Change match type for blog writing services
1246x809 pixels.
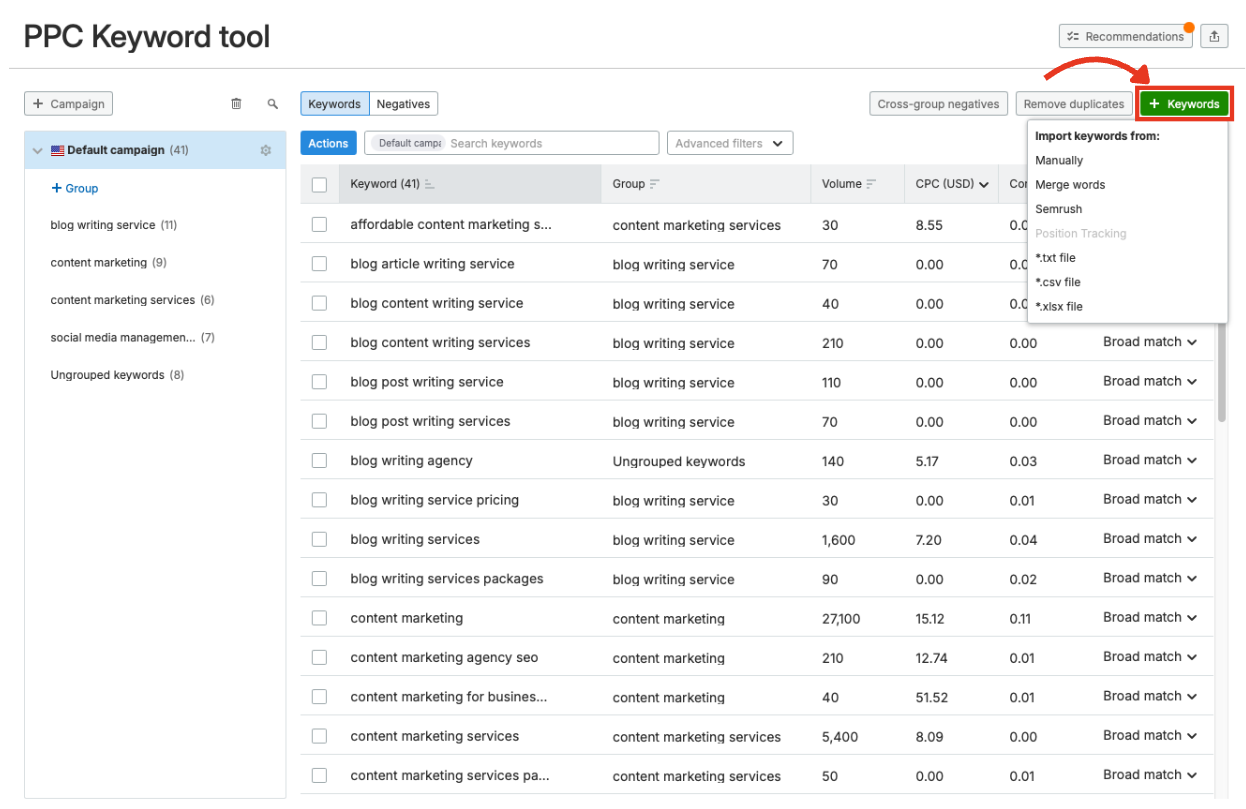click(x=1149, y=538)
